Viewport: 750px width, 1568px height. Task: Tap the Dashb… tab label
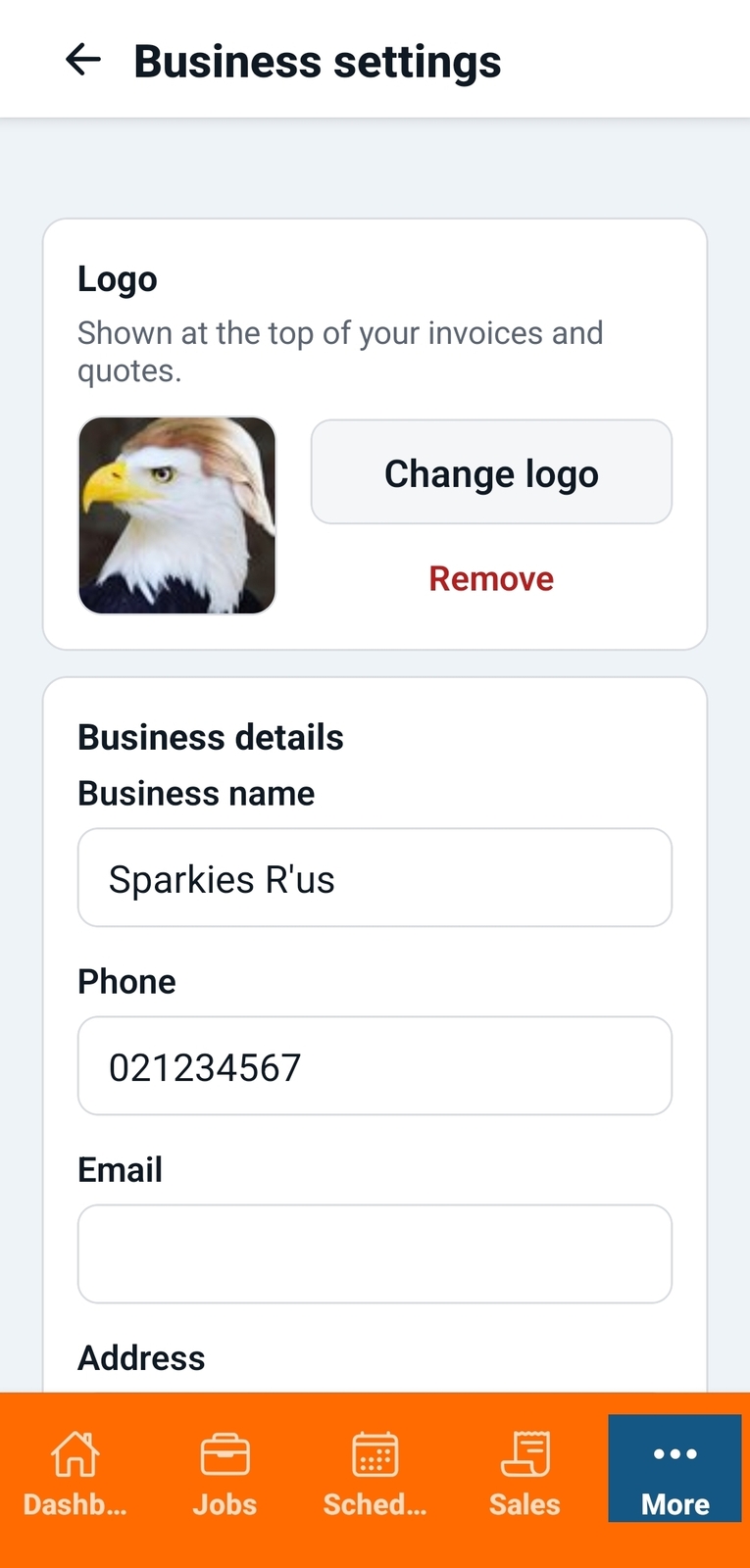[x=75, y=1504]
